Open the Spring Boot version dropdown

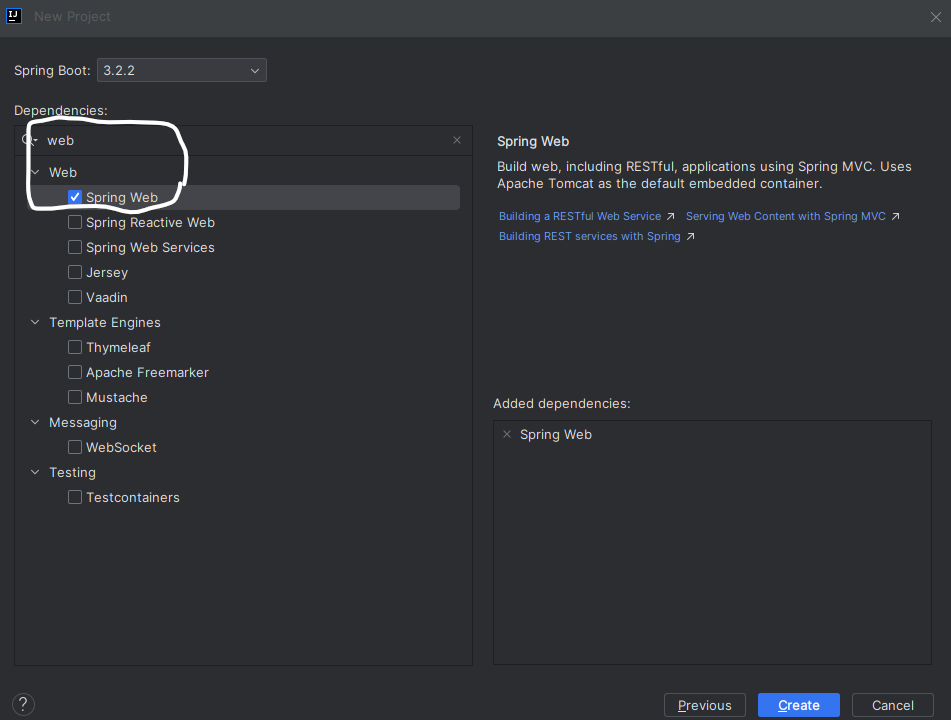182,70
